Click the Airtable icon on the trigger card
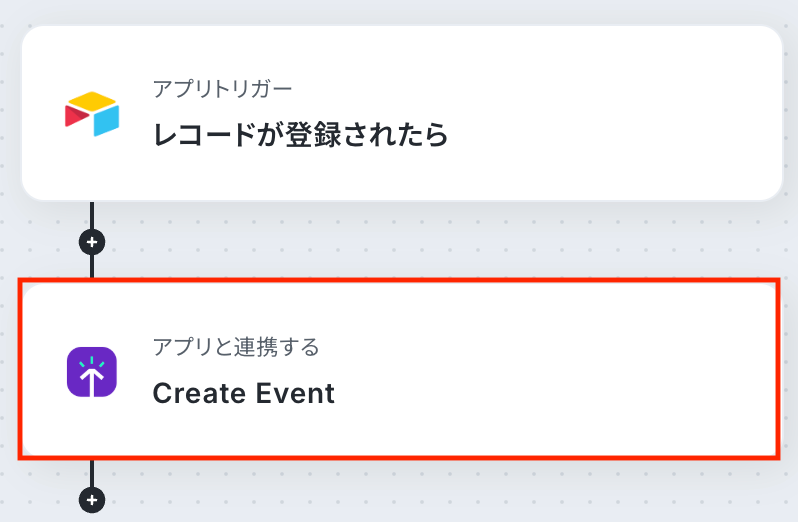The image size is (798, 522). pos(91,114)
